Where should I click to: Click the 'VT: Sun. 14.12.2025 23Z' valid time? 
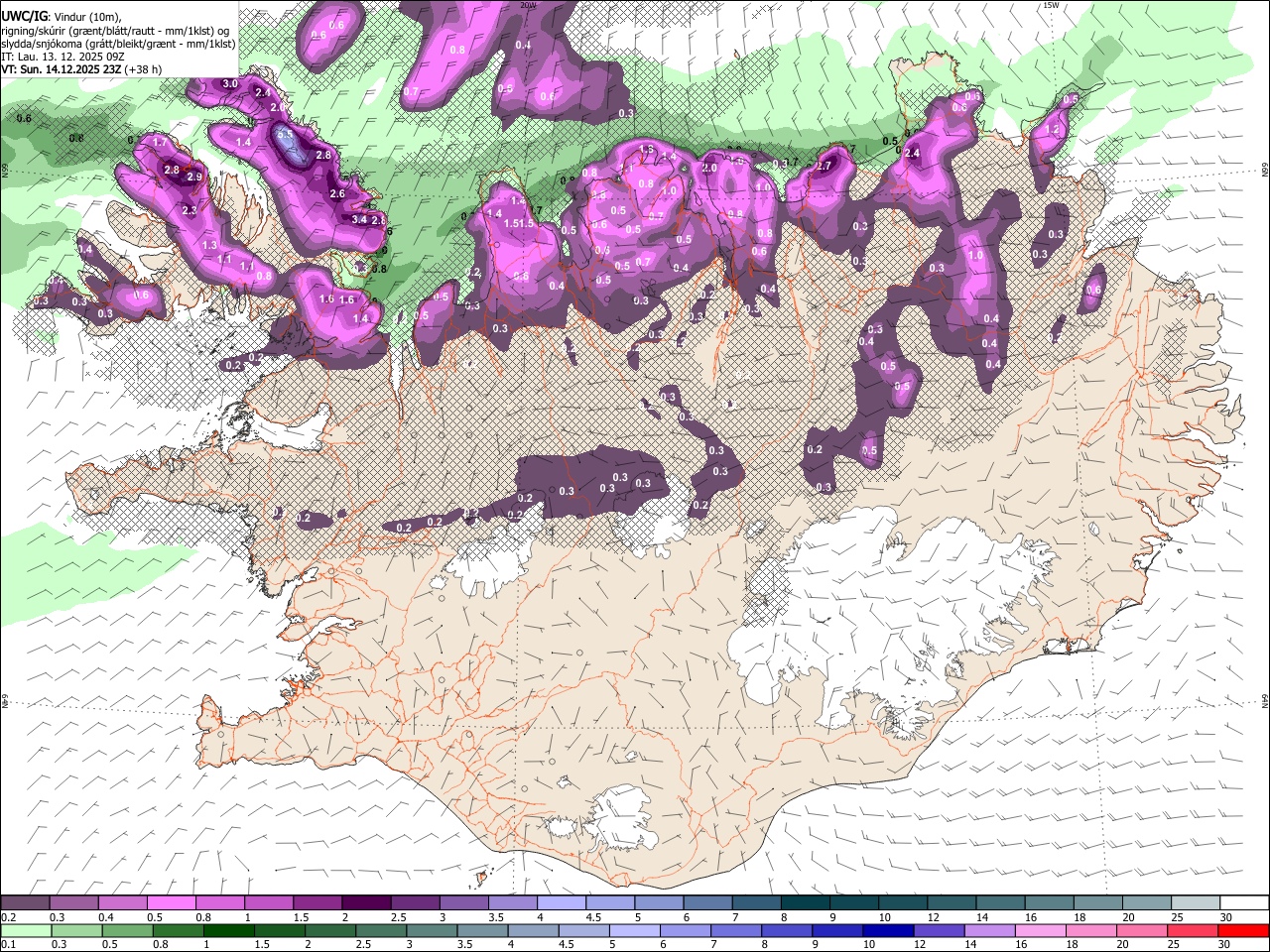[62, 69]
